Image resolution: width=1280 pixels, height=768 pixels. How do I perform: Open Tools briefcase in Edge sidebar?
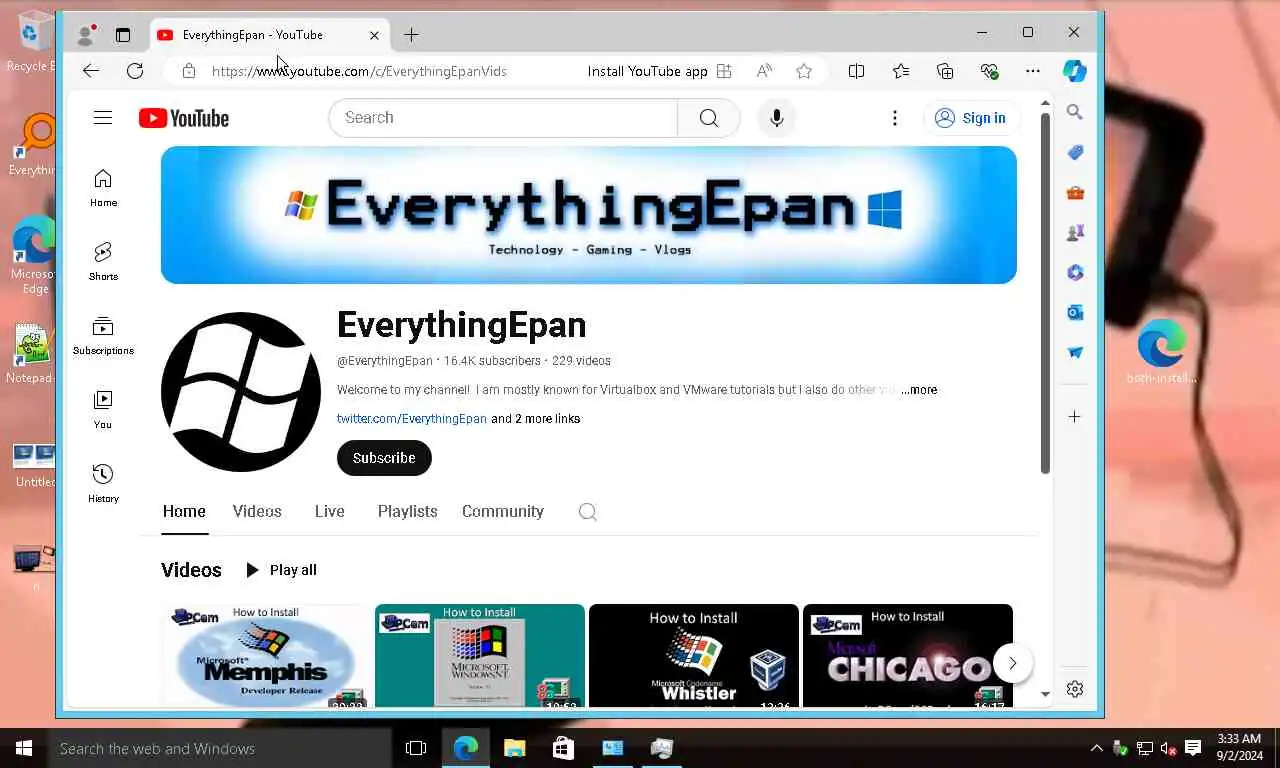point(1075,192)
